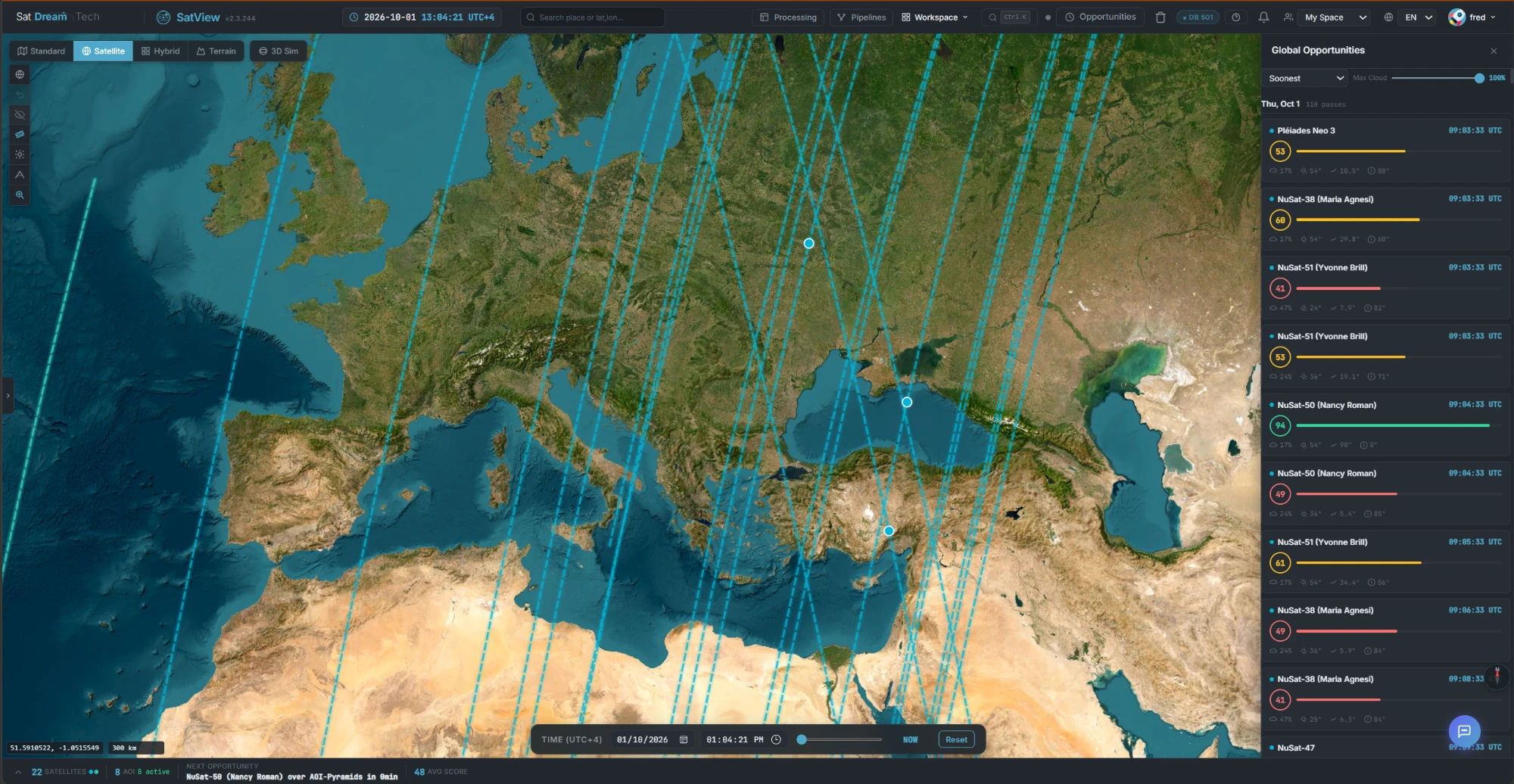Click the green score bar of NuSat-50
Screen dimensions: 1514x784
click(x=1393, y=425)
